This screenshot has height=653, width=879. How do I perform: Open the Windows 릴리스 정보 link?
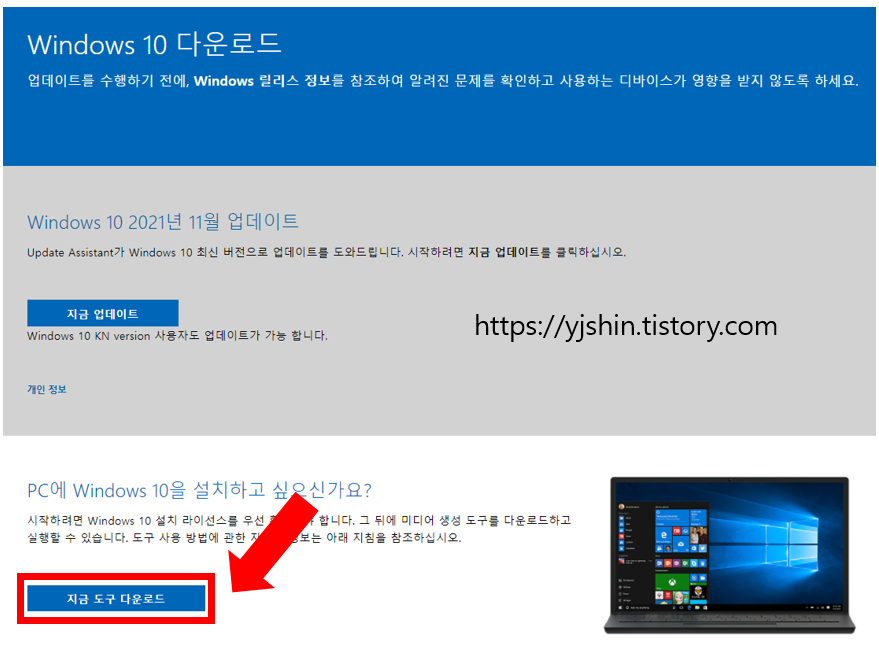click(262, 81)
